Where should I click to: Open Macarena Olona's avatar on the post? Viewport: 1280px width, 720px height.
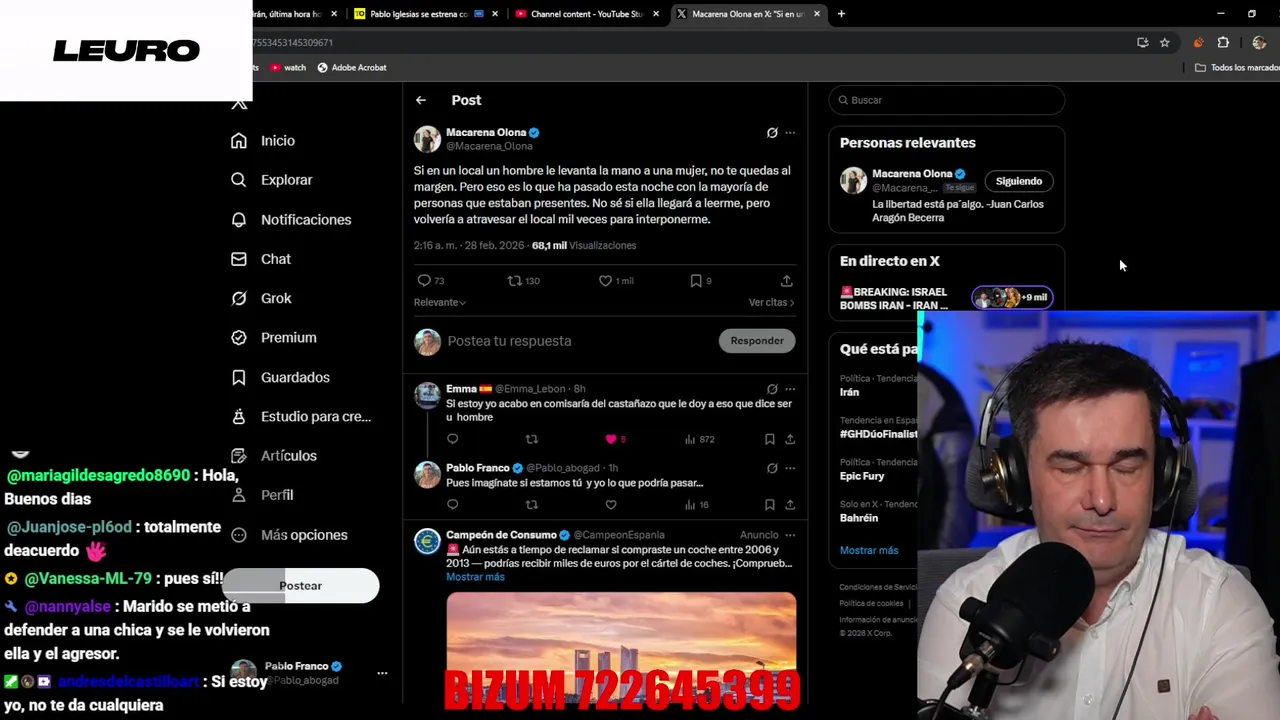428,139
